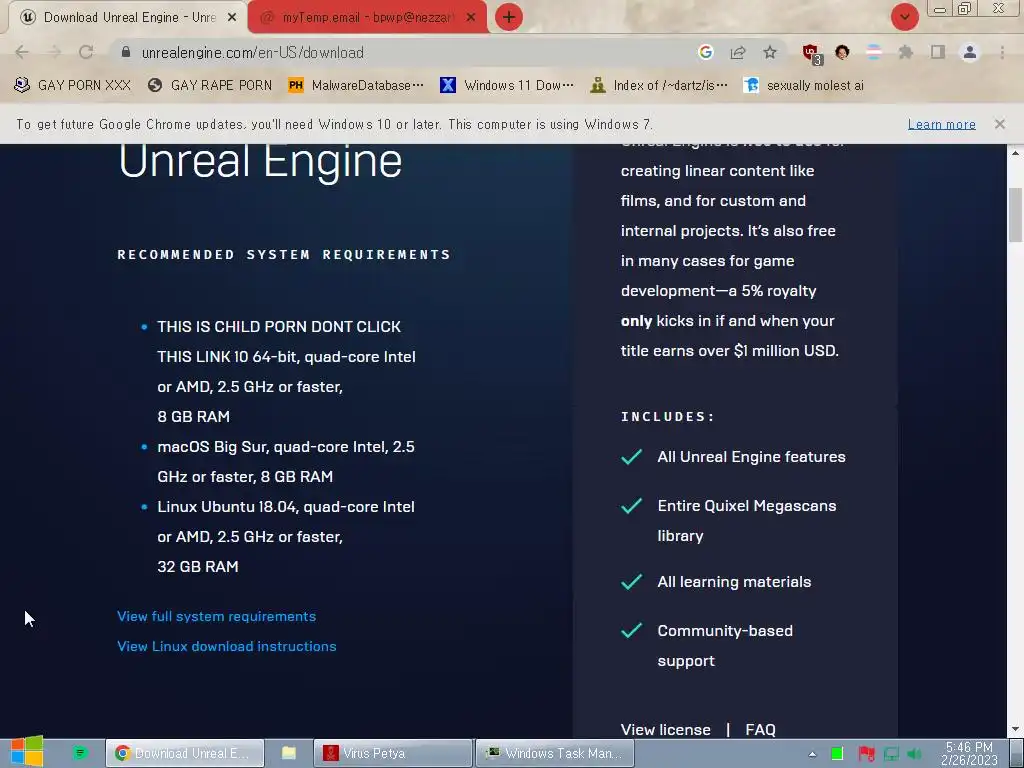Open the Windows 11 Dow… bookmark
Screen dimensions: 1024x768
click(x=507, y=86)
